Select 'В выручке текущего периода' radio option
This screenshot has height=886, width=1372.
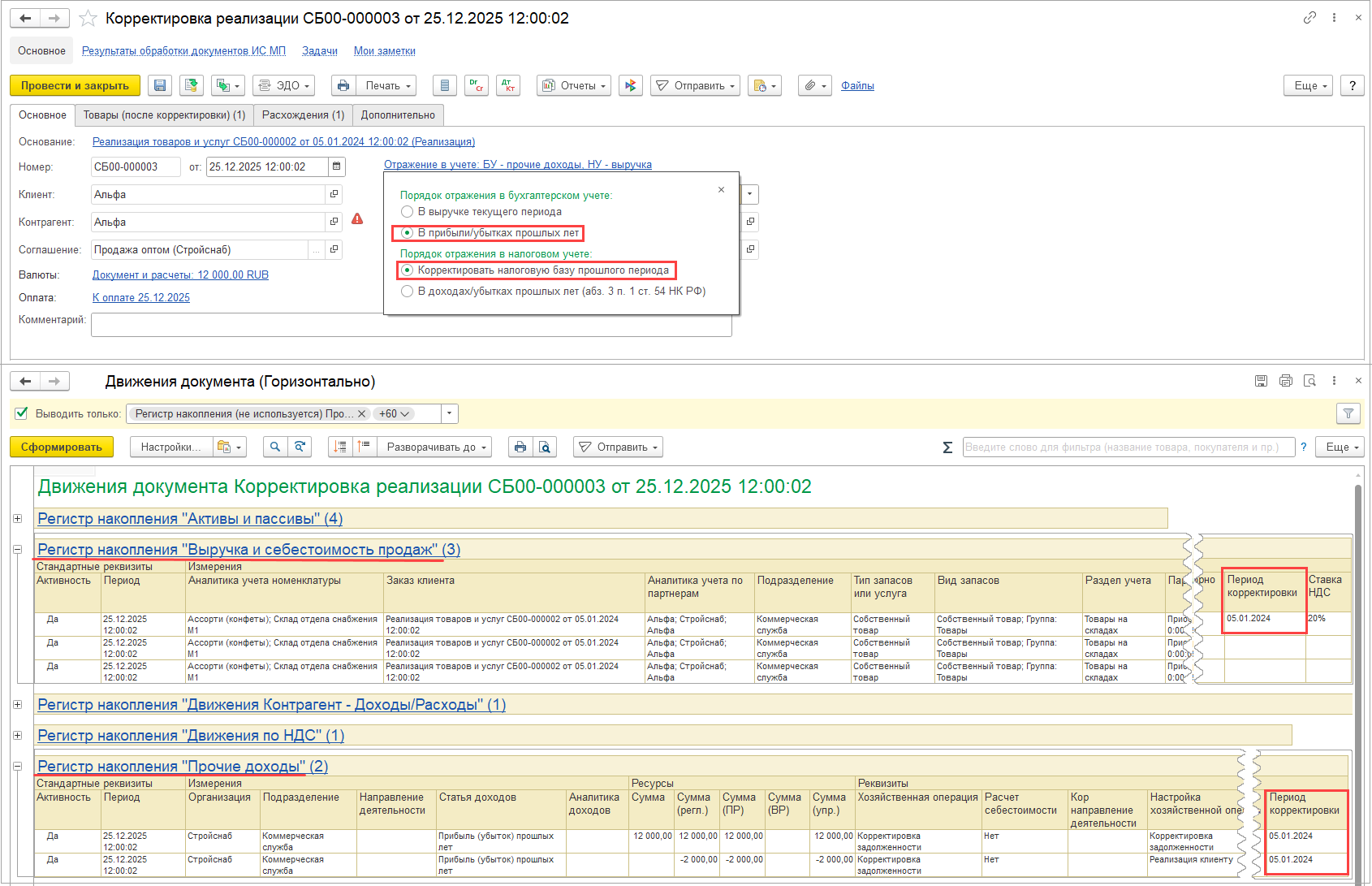408,212
